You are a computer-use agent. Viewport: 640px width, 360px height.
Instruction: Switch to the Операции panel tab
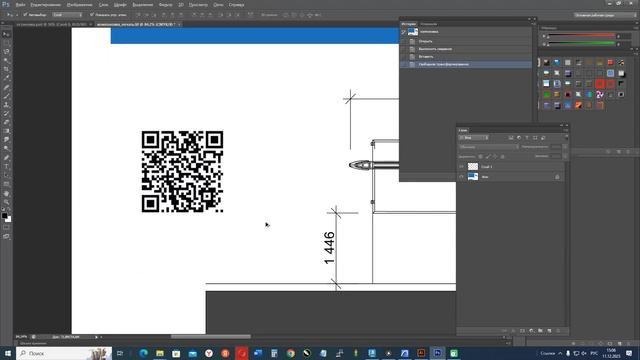(429, 24)
